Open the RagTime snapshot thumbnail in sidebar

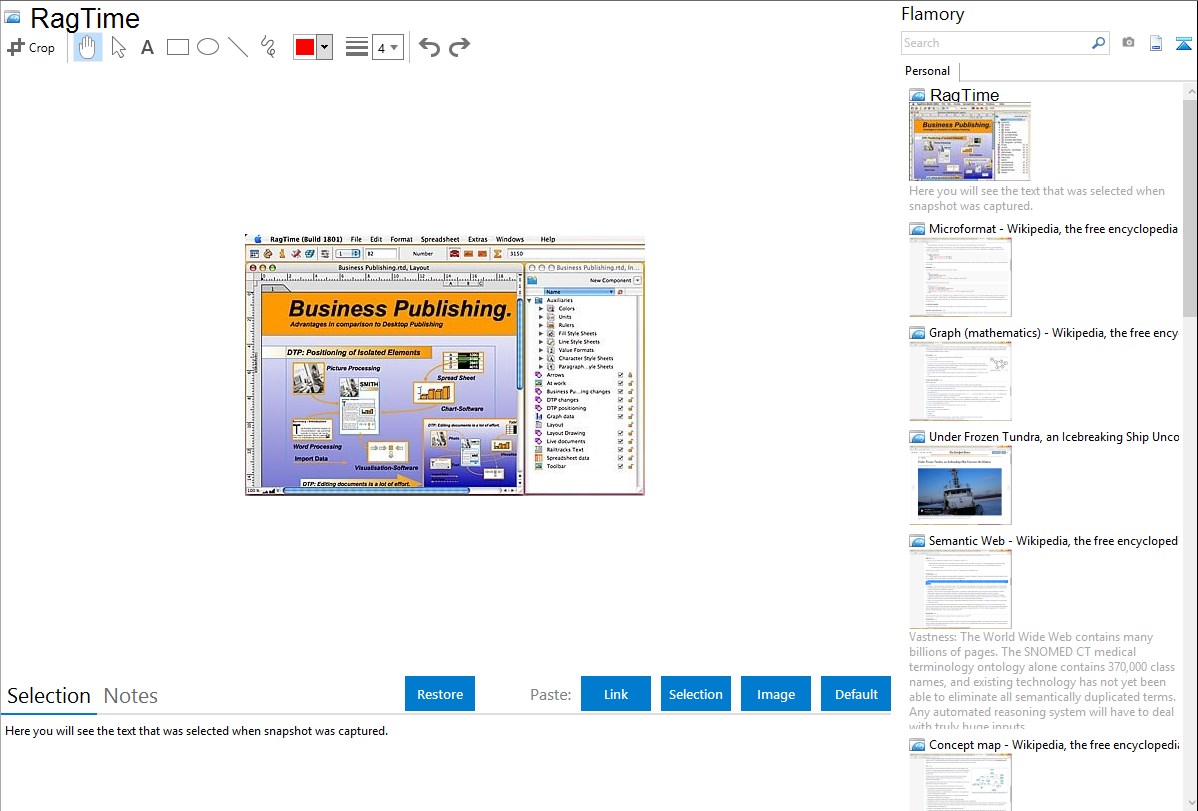pos(970,142)
